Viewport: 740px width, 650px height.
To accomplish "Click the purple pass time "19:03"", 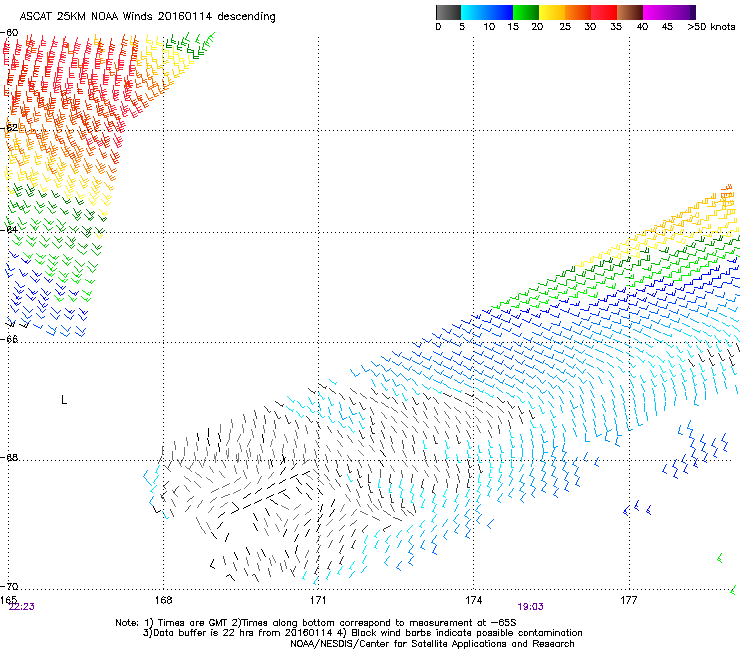I will 530,607.
